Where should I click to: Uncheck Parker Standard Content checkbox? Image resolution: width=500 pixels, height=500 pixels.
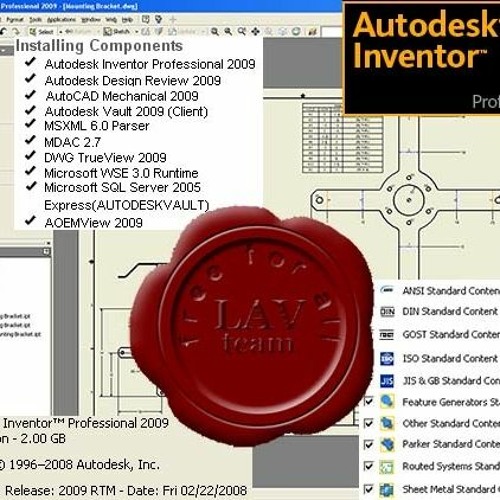pos(369,444)
